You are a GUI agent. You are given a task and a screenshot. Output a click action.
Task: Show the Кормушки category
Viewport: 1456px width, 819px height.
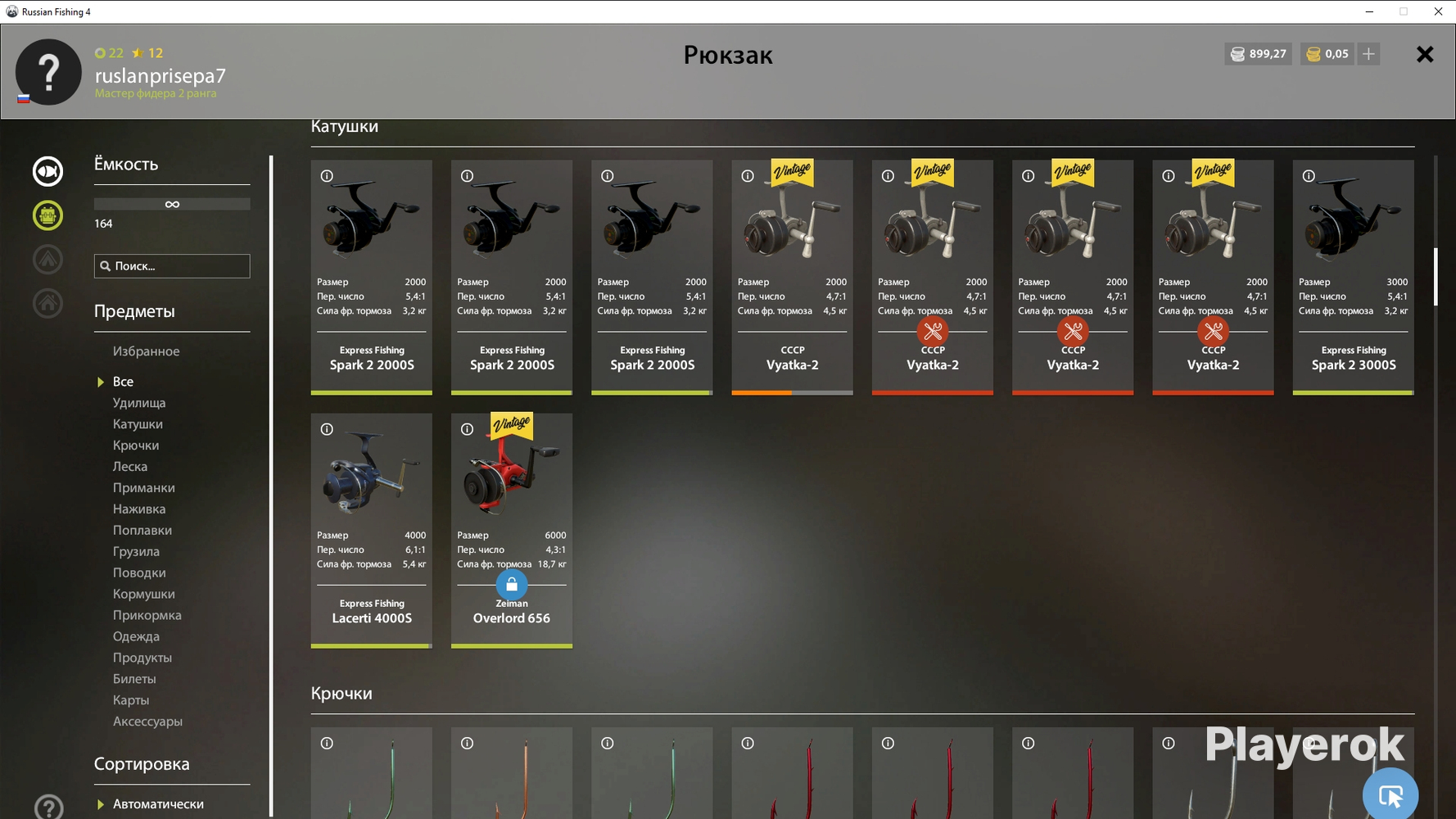tap(144, 595)
